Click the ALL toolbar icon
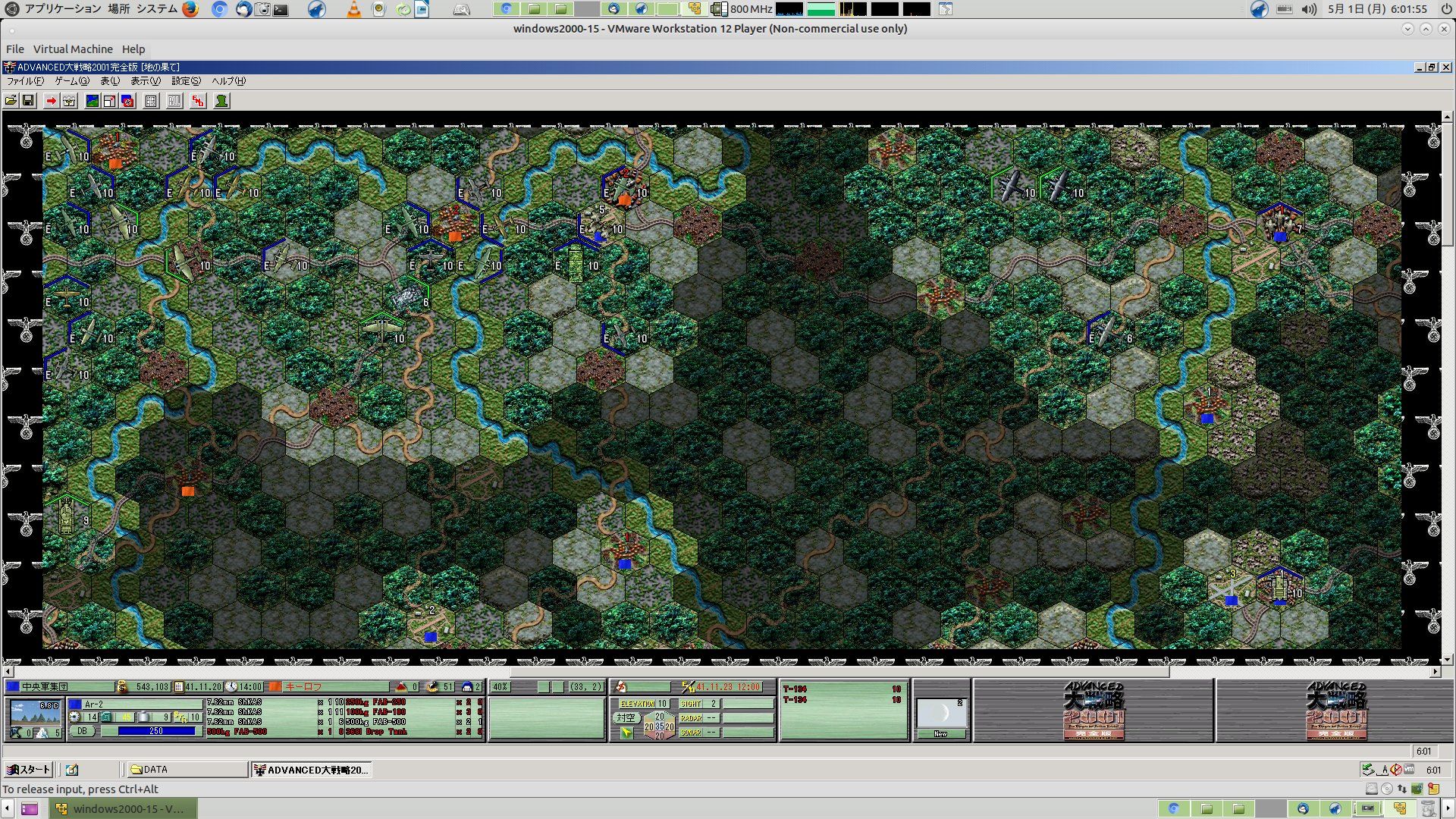Image resolution: width=1456 pixels, height=819 pixels. pos(174,101)
